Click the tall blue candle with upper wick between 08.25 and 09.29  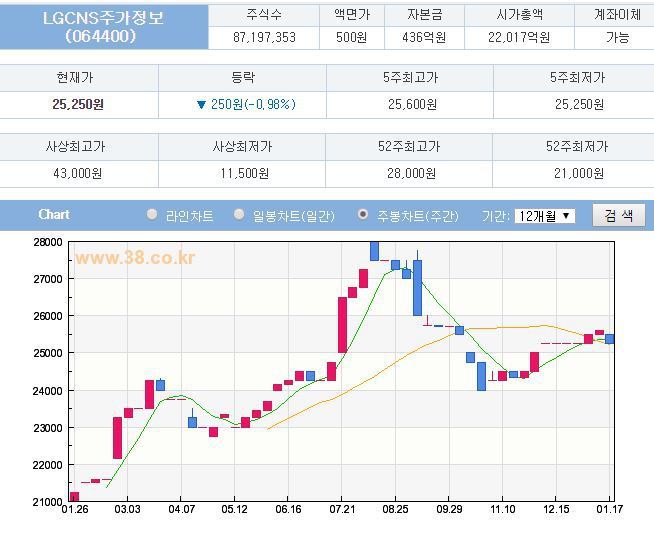pyautogui.click(x=417, y=284)
